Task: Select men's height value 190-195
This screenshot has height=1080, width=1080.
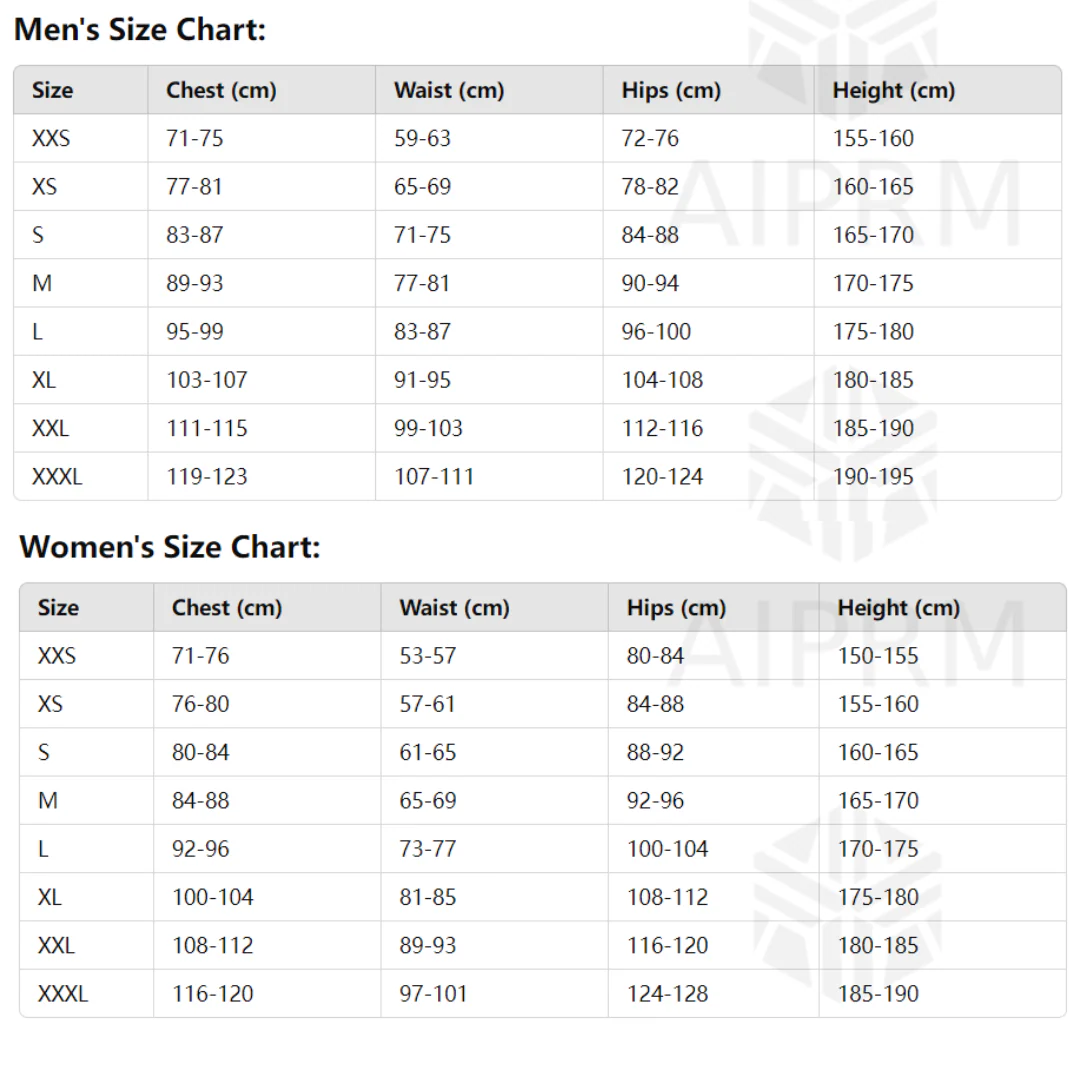Action: pyautogui.click(x=873, y=477)
